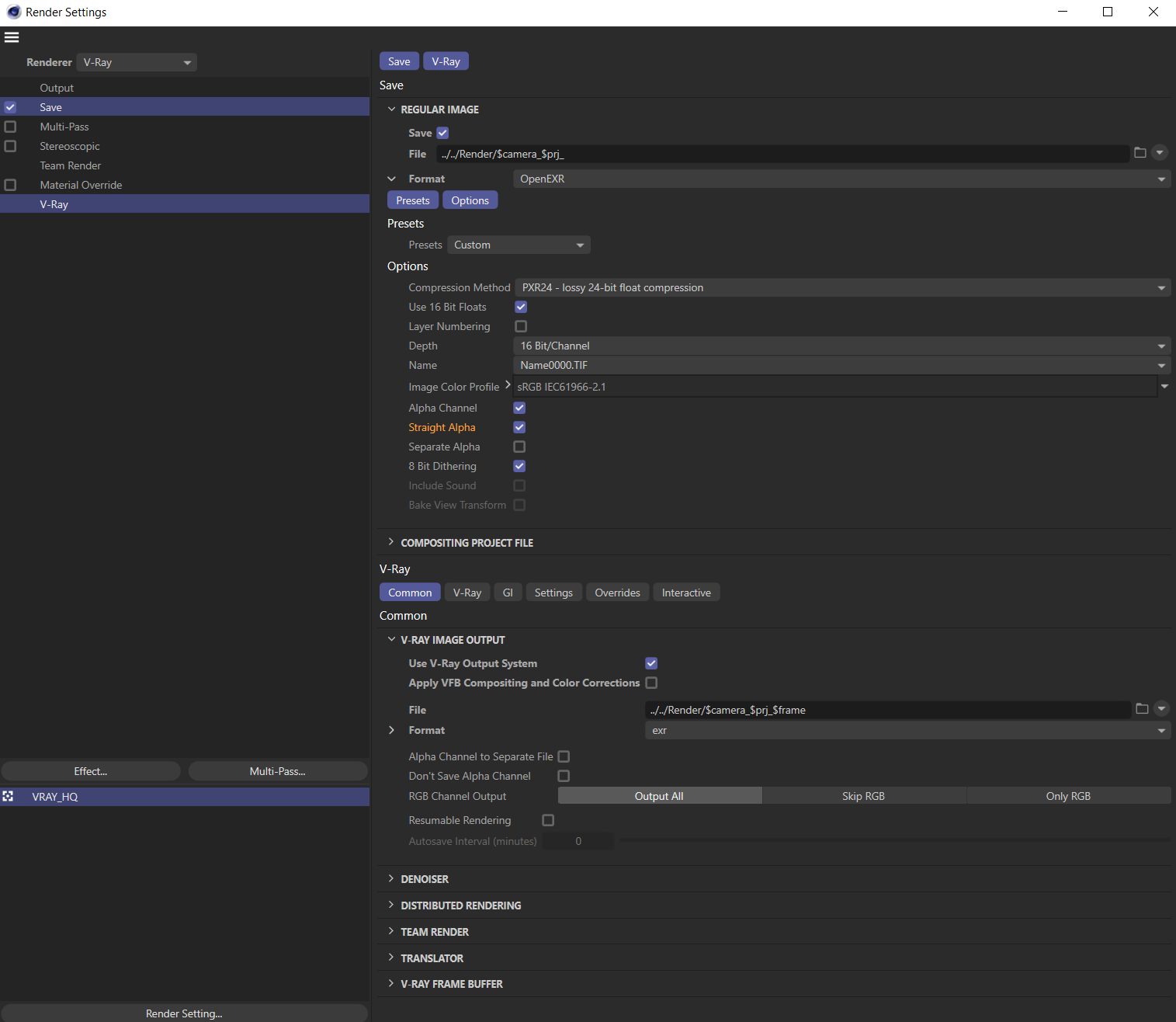
Task: Browse folder for the V-Ray output file path
Action: click(x=1142, y=708)
